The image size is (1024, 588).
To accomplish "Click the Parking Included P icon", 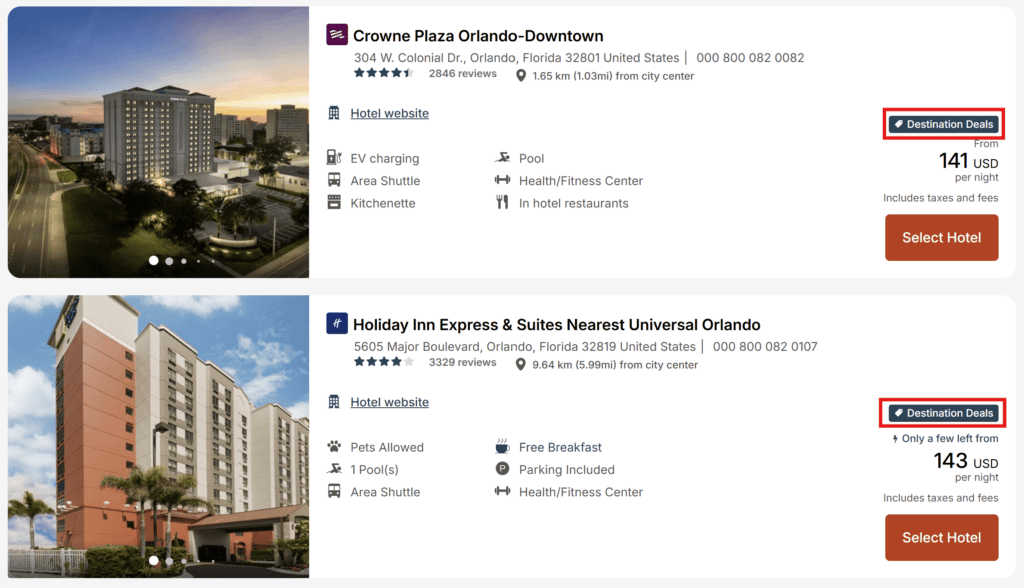I will [x=501, y=469].
